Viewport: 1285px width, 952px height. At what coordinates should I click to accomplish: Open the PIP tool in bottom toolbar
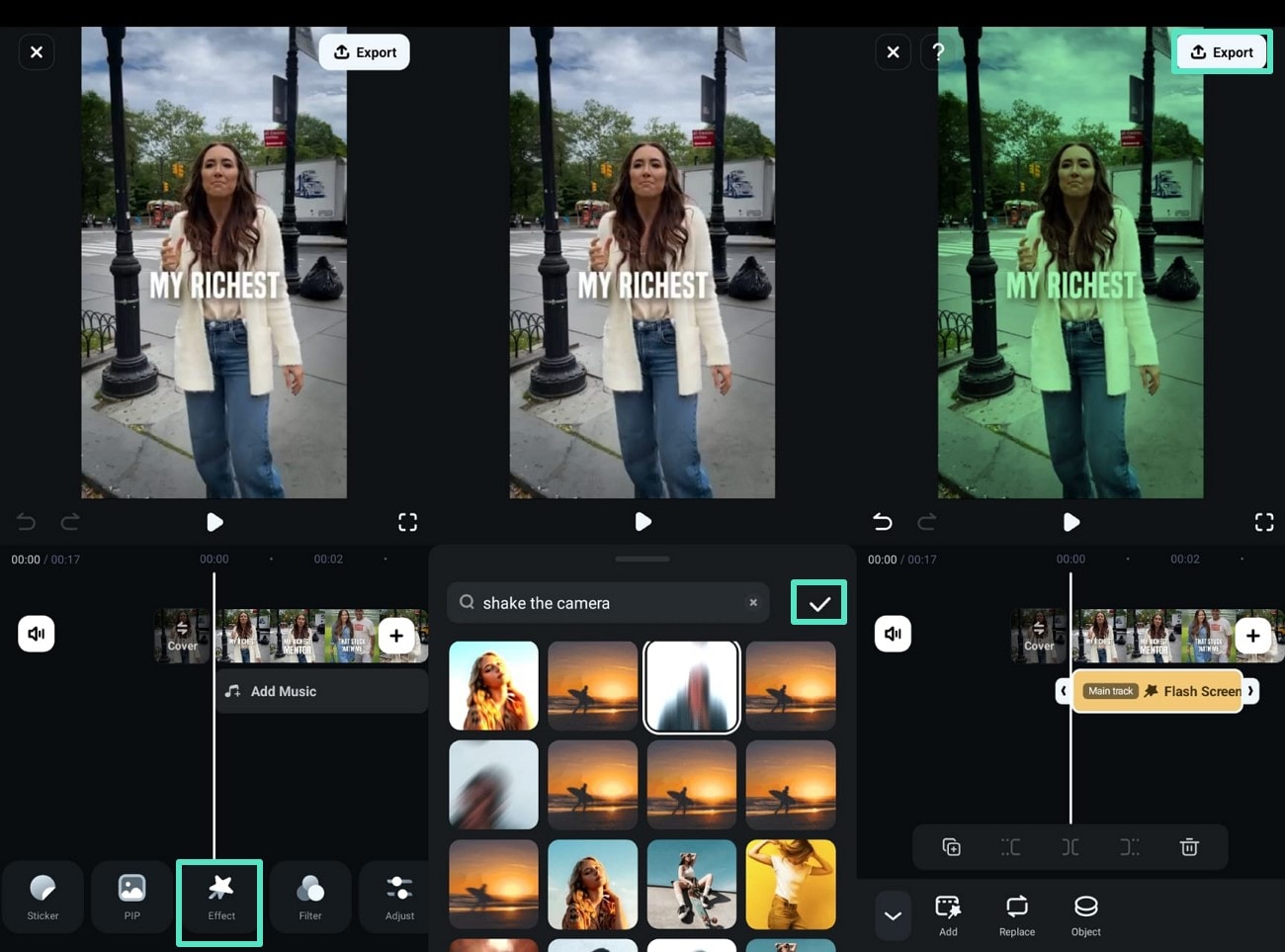(x=131, y=898)
